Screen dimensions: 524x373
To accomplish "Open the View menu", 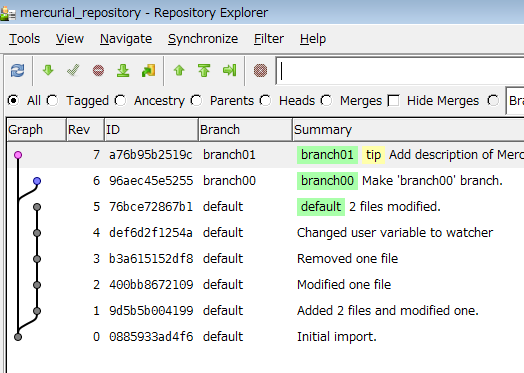I will click(70, 39).
